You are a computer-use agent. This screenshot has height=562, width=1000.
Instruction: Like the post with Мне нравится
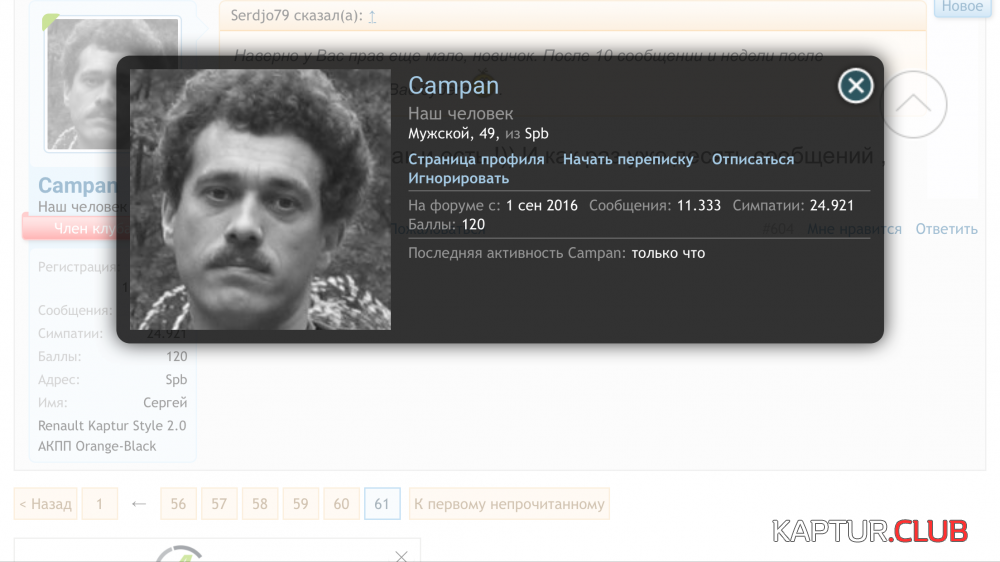click(854, 229)
